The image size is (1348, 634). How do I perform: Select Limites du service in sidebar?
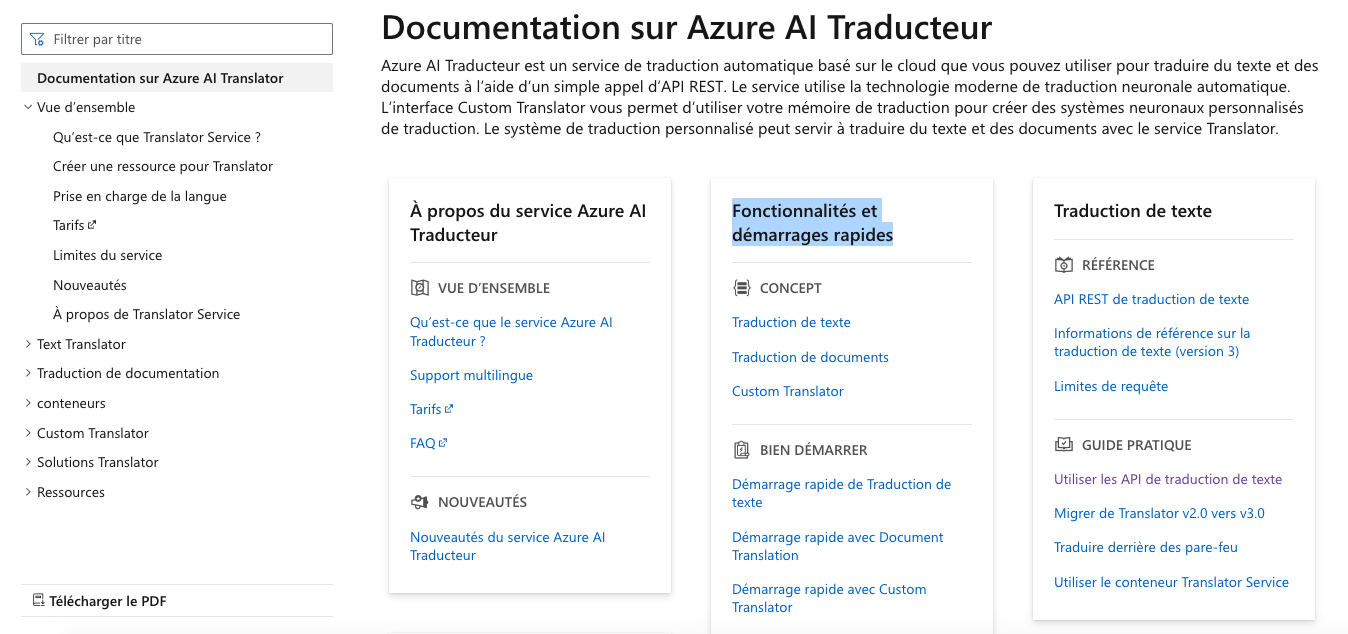point(107,255)
